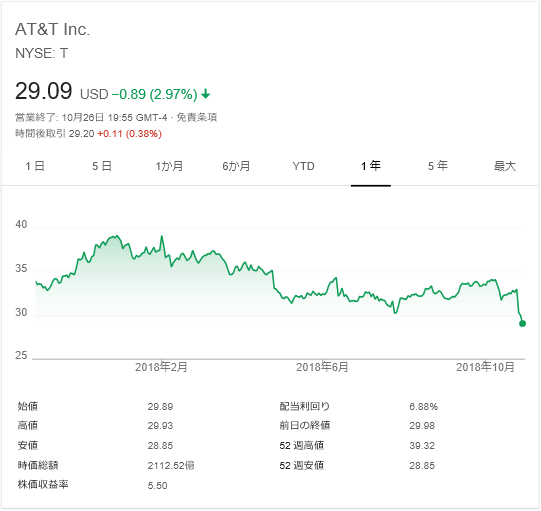Click the current price dot on chart
The image size is (541, 511).
[522, 324]
